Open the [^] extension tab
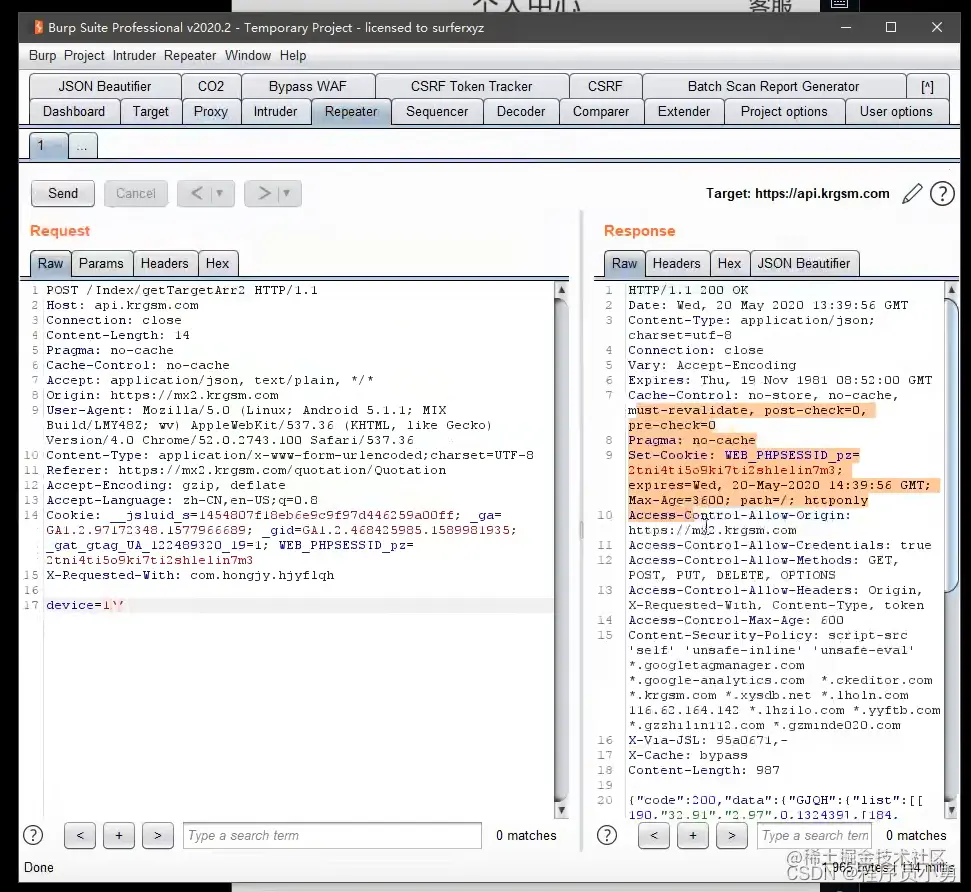 (x=927, y=86)
